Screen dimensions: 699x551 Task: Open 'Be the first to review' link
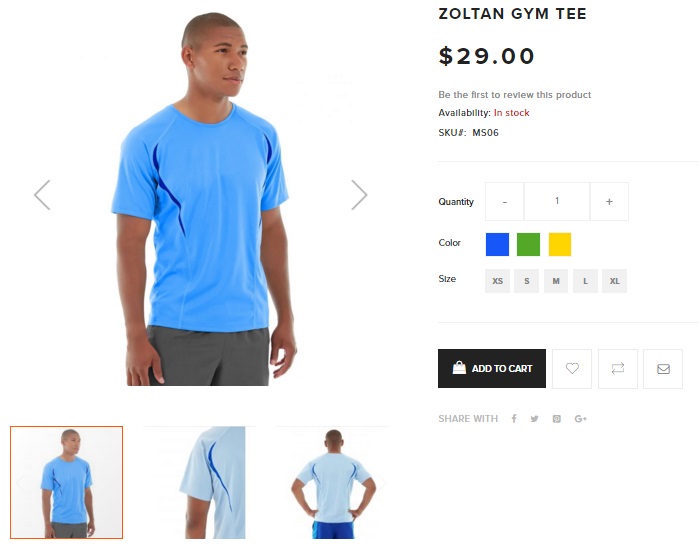[514, 95]
